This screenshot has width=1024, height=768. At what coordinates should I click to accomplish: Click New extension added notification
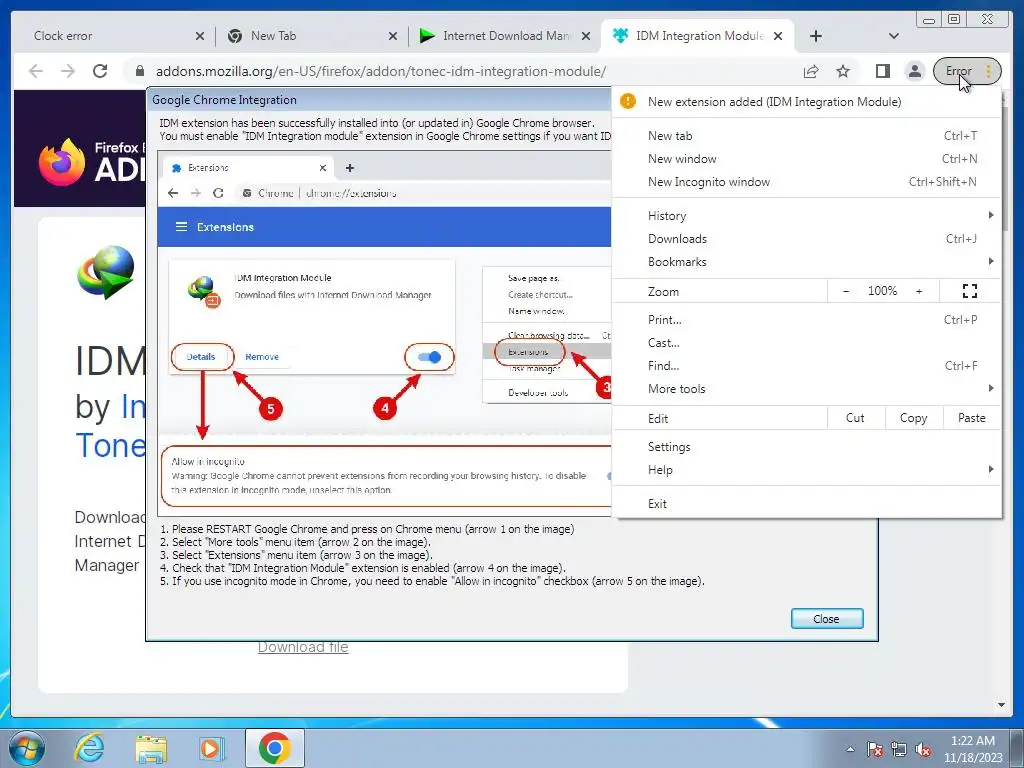coord(806,102)
